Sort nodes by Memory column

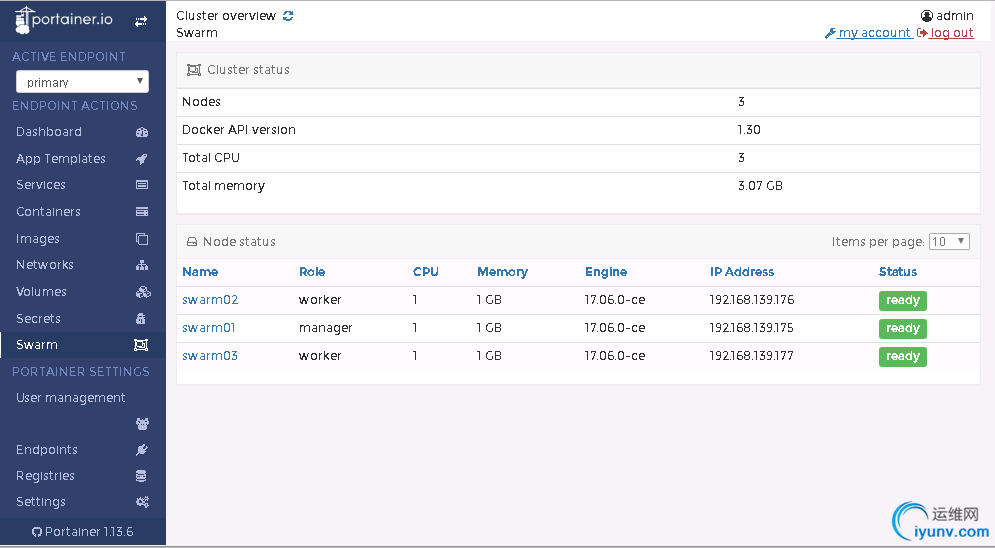click(503, 272)
